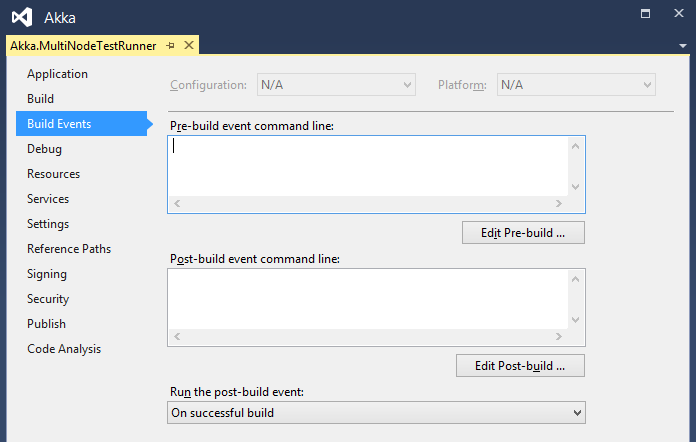Switch to the Debug page

44,149
